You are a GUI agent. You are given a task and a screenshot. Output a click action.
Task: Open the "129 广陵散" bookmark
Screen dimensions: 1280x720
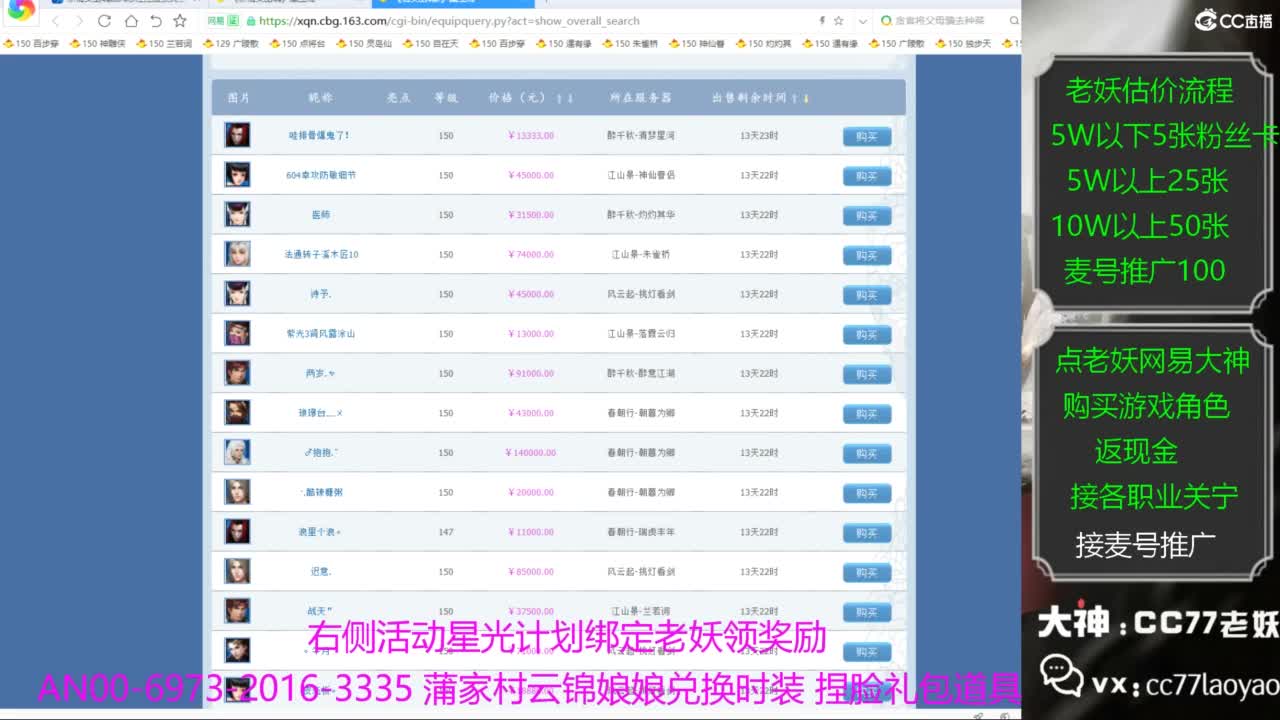click(x=230, y=44)
